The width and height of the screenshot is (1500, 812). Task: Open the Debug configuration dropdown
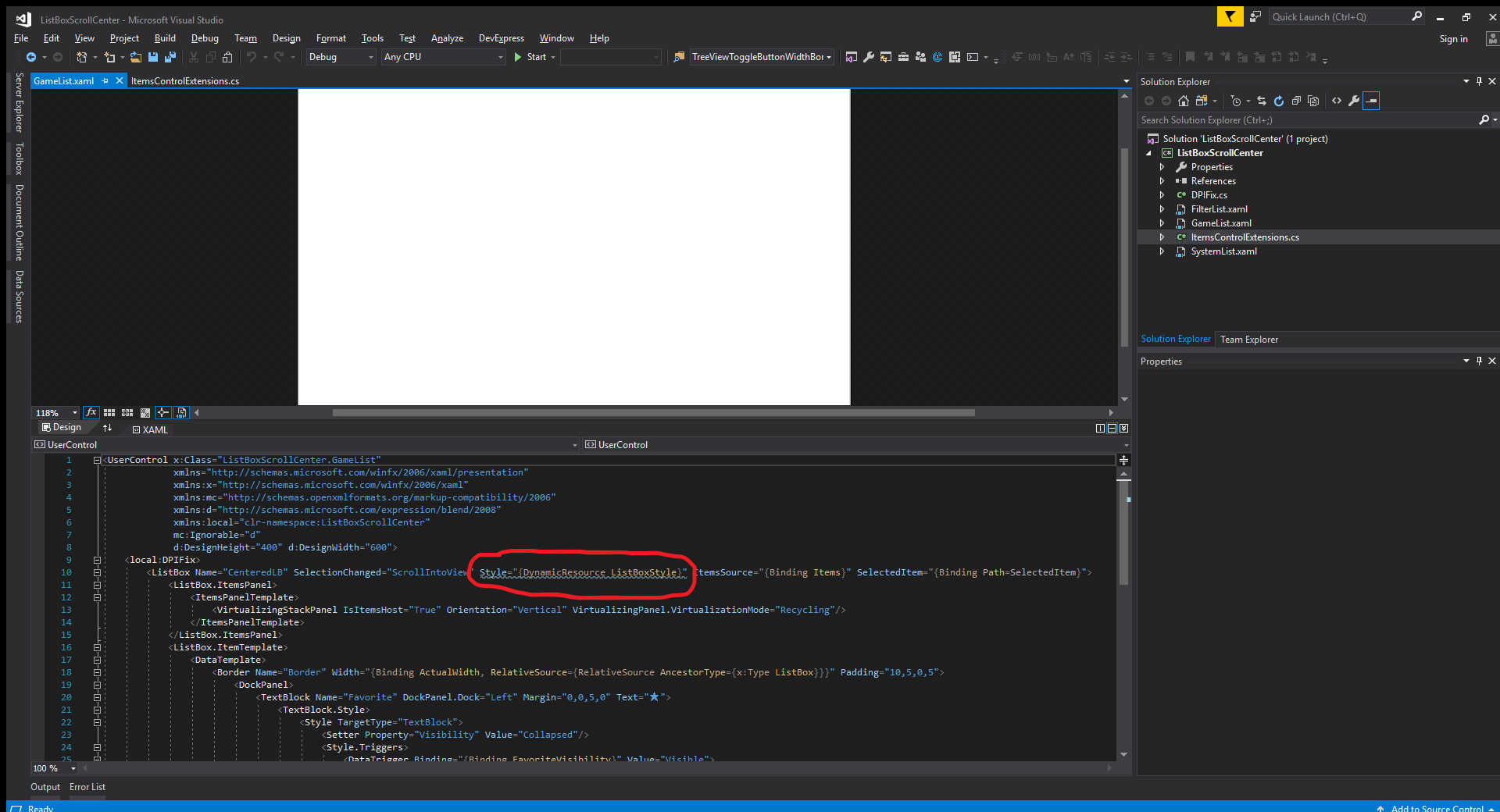(341, 57)
